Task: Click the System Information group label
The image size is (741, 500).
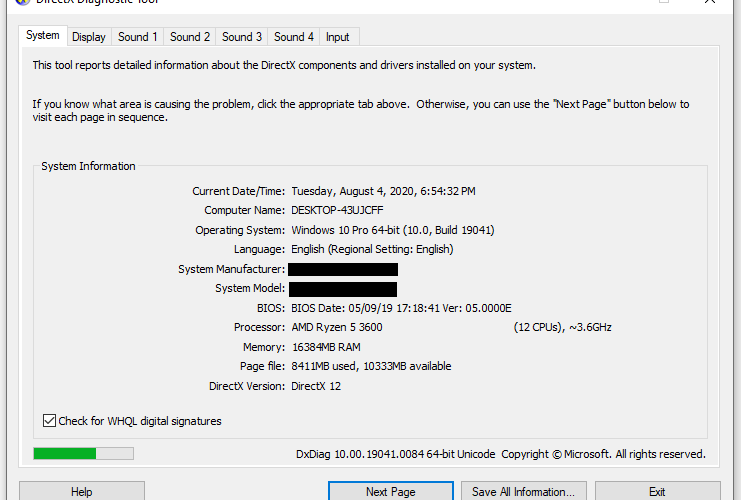Action: [x=88, y=166]
